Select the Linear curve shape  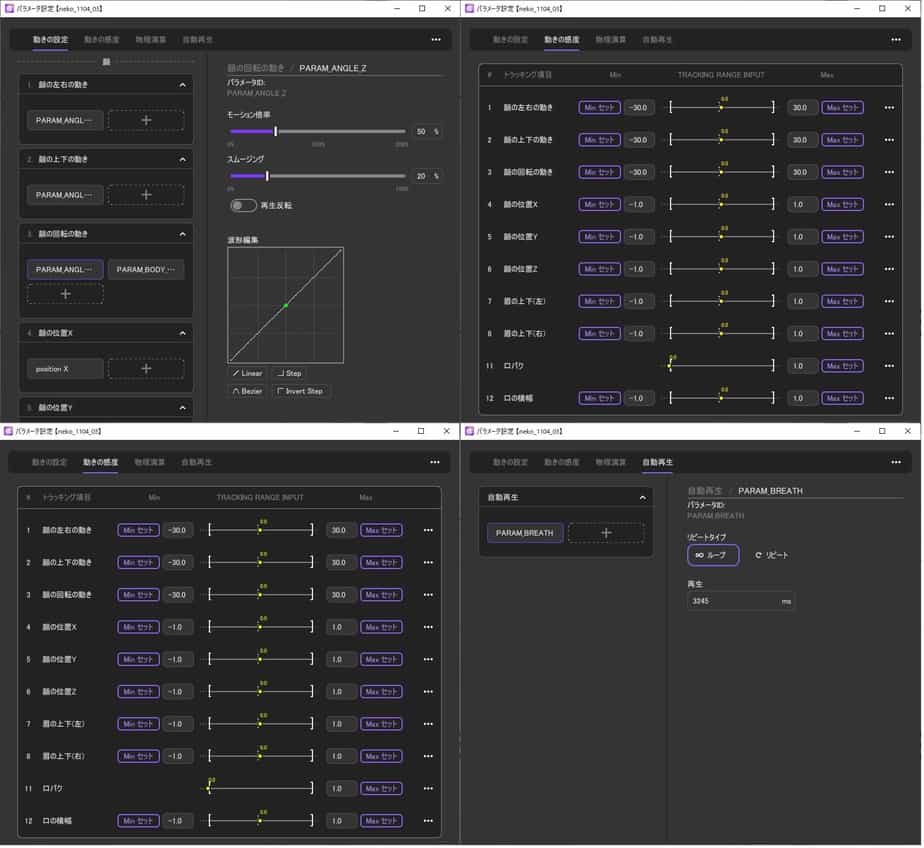pos(248,374)
